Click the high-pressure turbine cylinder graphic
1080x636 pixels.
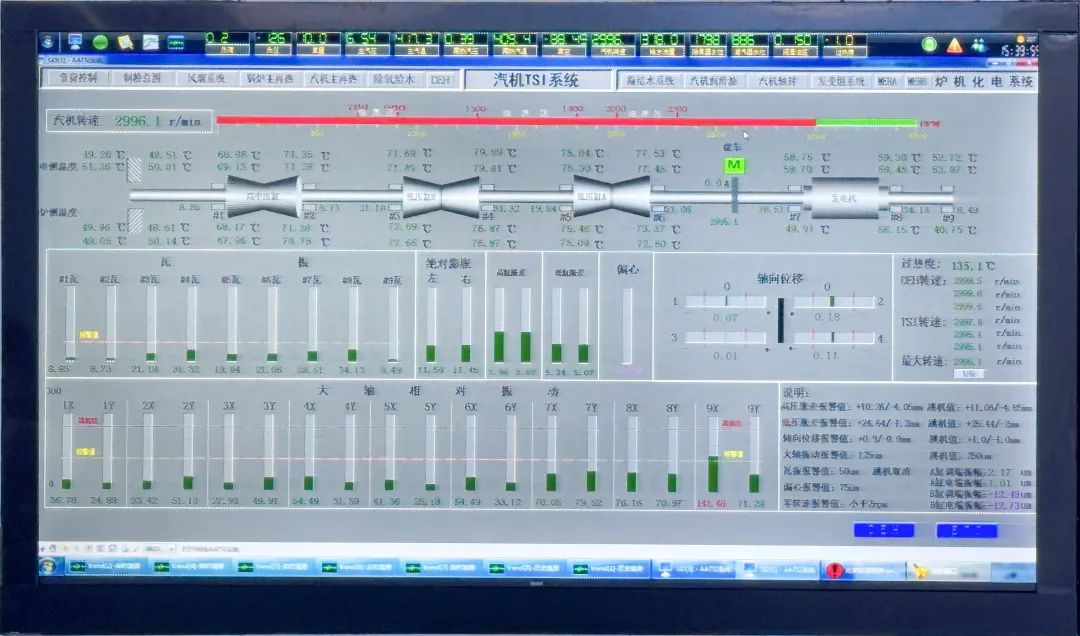coord(263,197)
